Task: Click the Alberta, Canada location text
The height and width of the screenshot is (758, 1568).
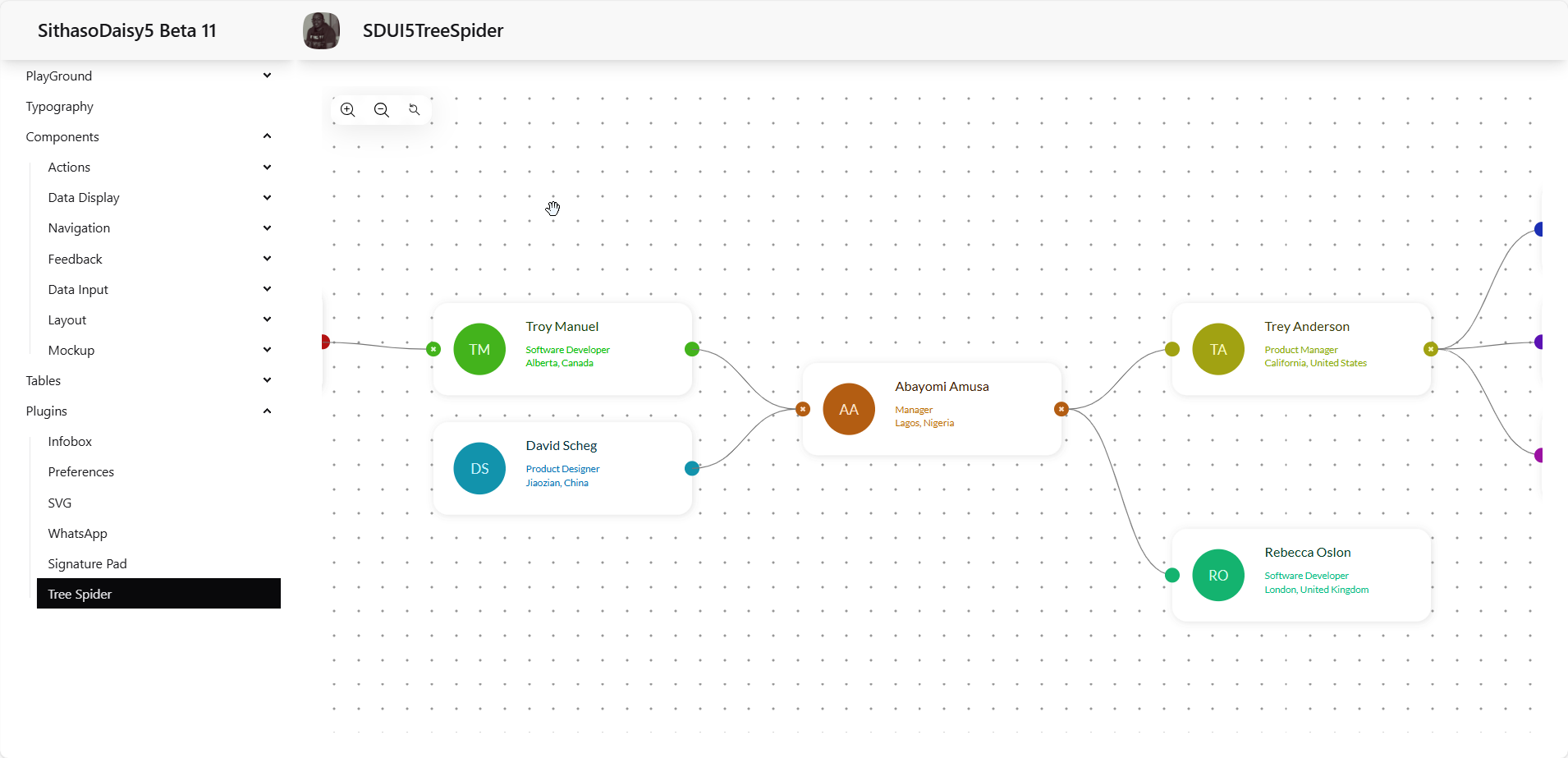Action: [560, 363]
